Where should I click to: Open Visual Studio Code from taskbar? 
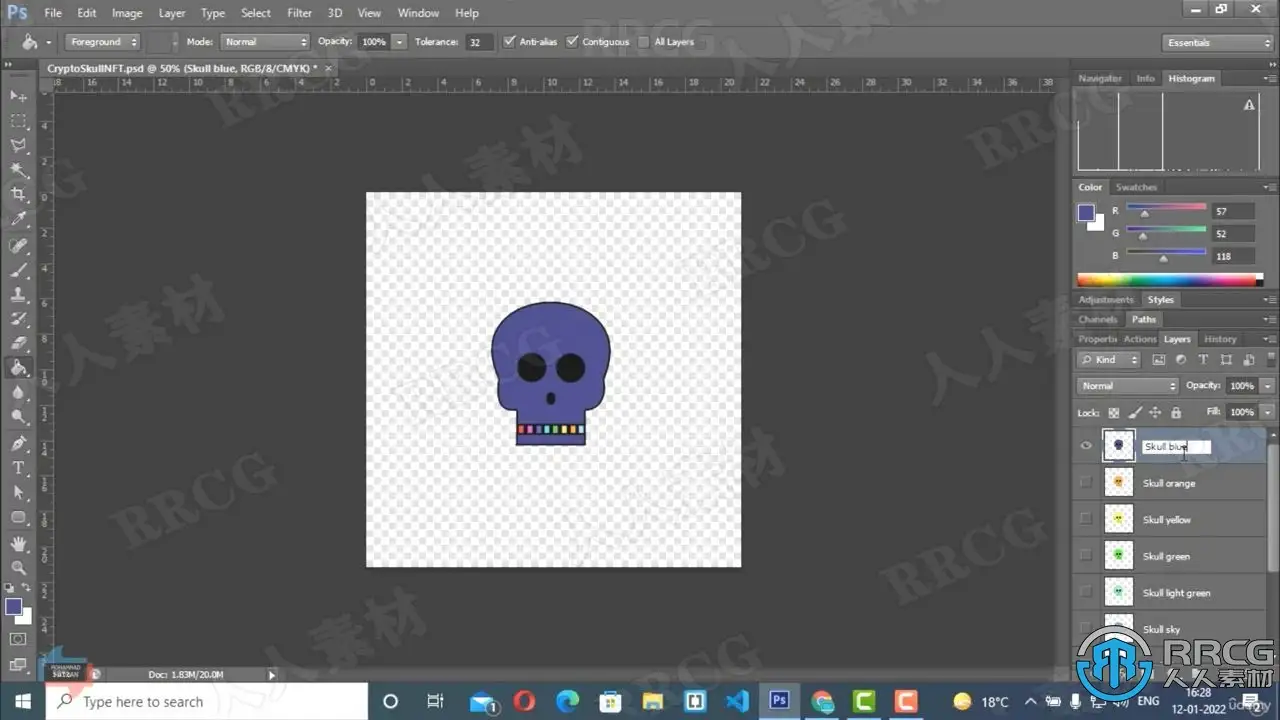pyautogui.click(x=738, y=701)
